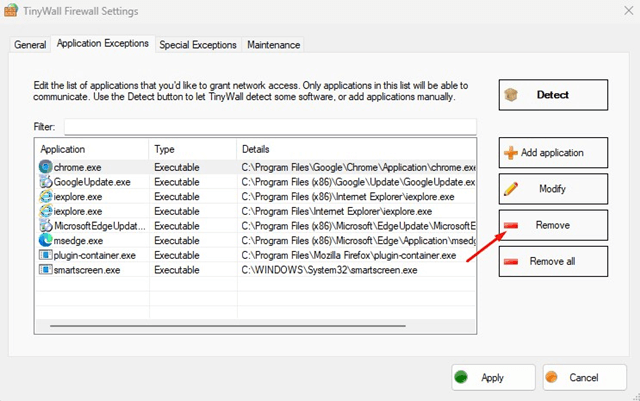
Task: Click the horizontal scrollbar of the list
Action: click(228, 326)
